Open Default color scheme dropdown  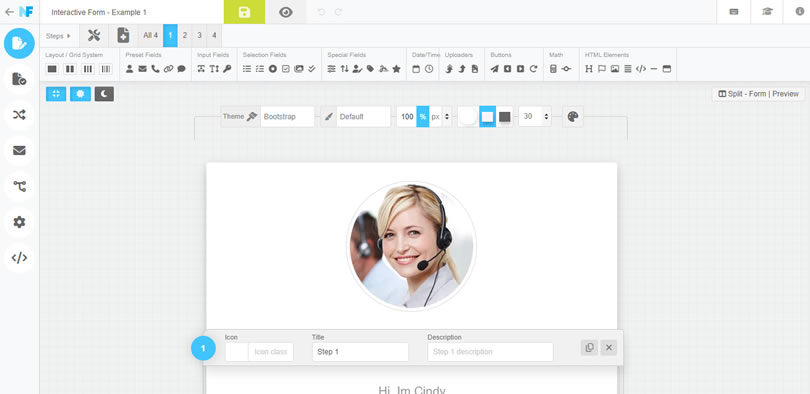point(364,117)
